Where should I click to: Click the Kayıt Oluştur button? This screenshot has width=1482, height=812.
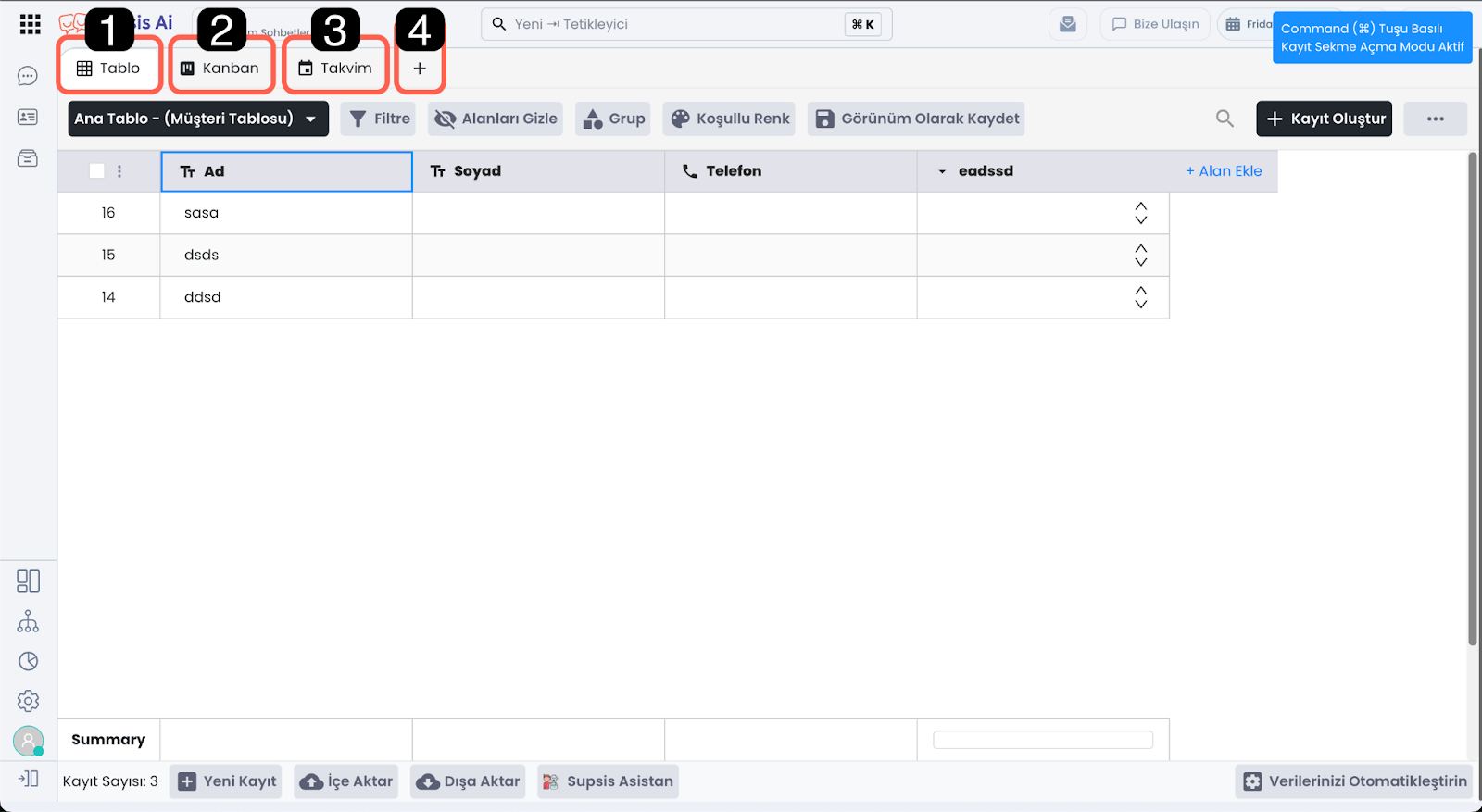point(1324,119)
